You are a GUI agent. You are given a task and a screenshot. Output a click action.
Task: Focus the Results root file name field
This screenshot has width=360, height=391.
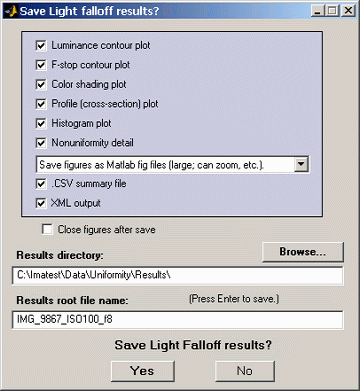[177, 320]
